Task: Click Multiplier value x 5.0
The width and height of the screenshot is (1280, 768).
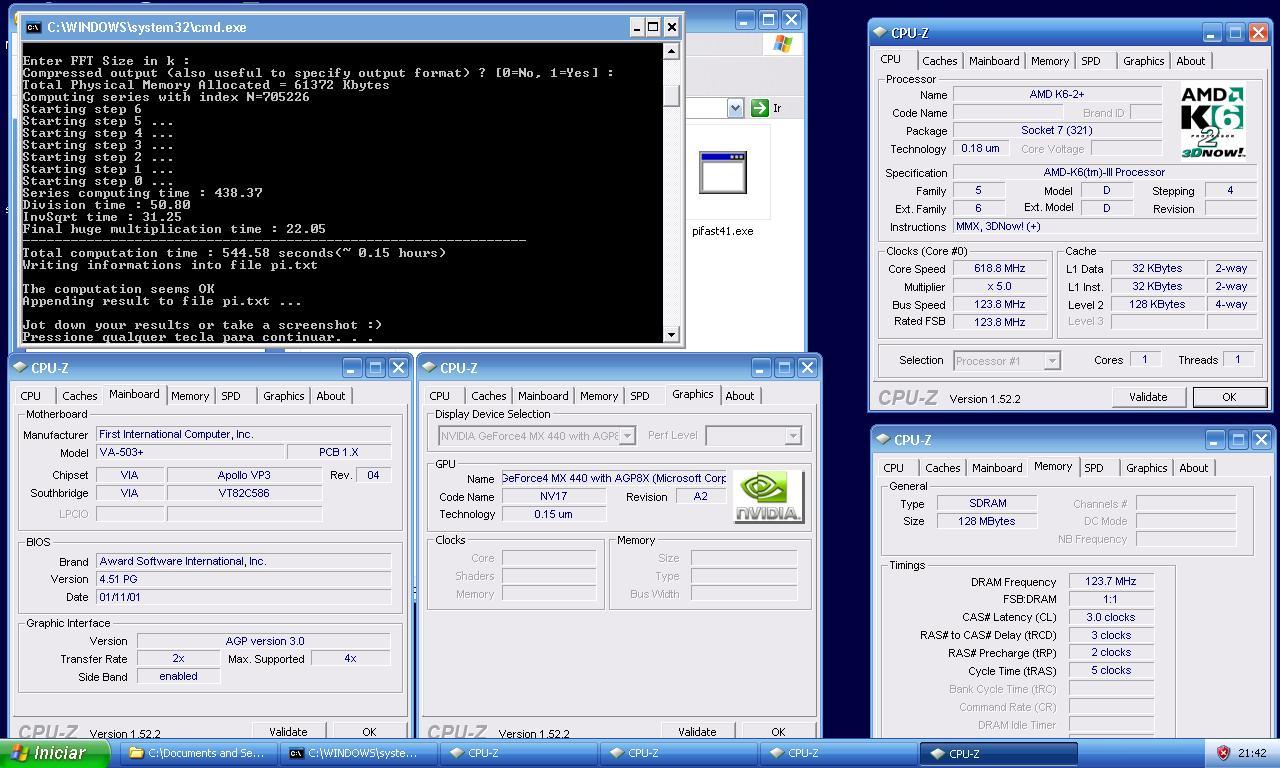Action: point(1000,287)
